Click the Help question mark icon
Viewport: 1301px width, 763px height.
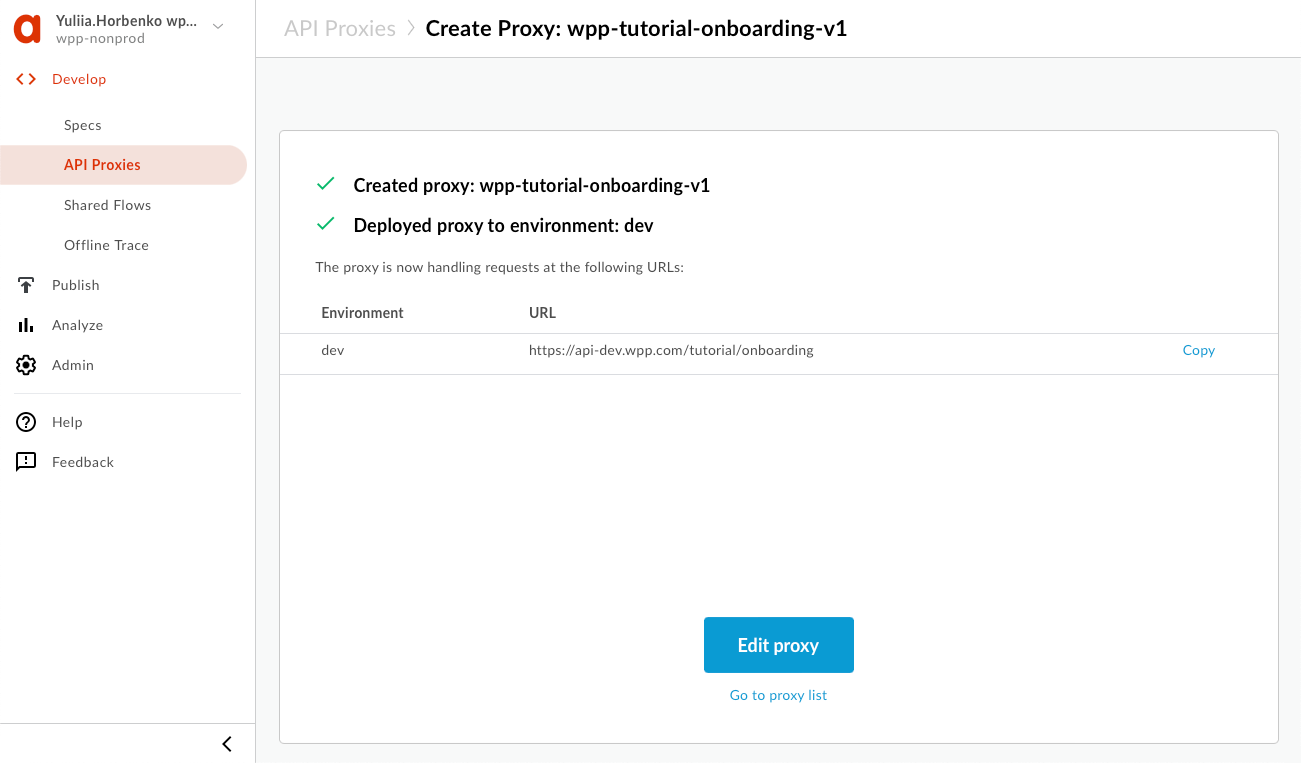[x=26, y=422]
